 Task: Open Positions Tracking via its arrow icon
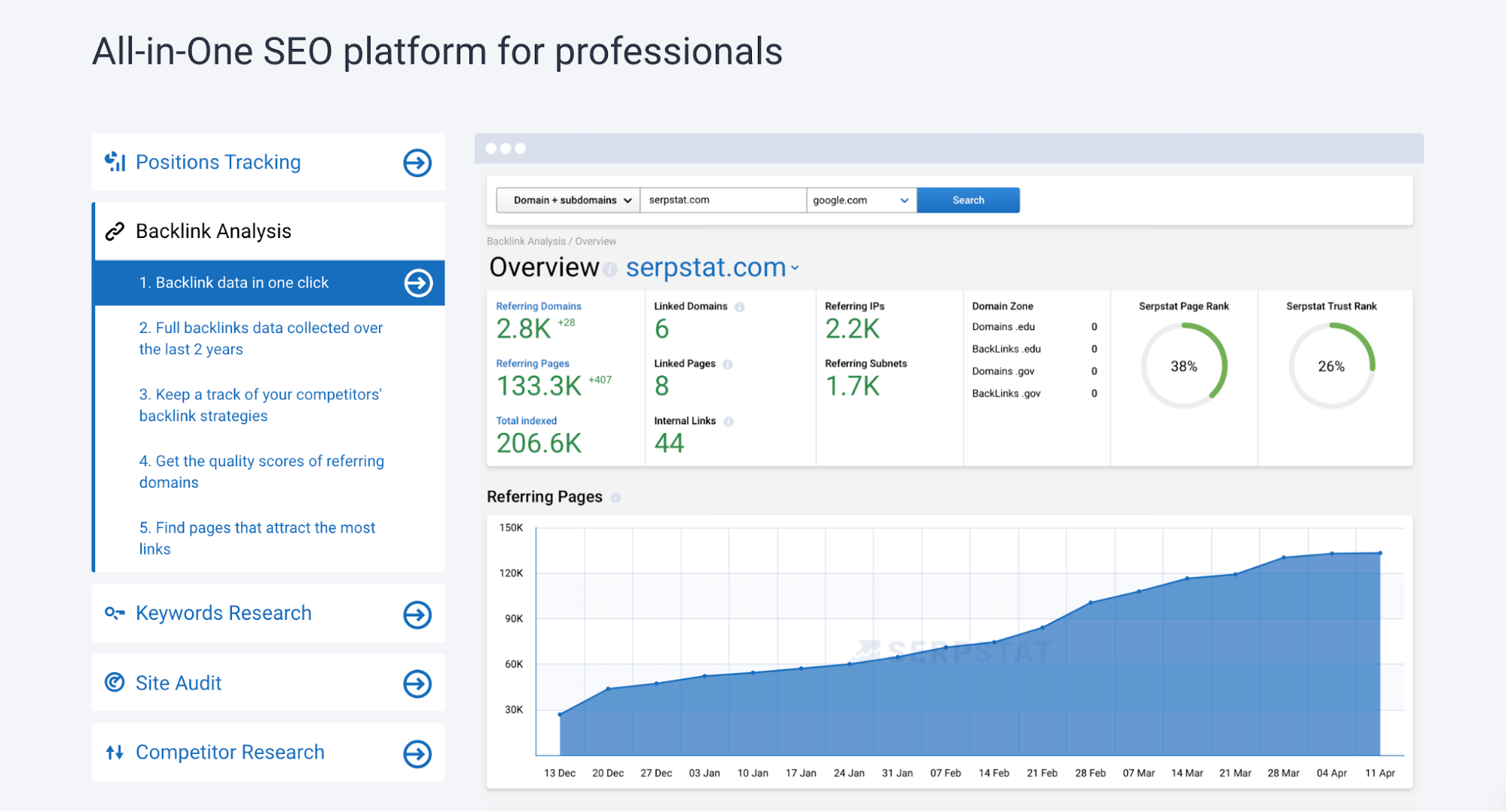(417, 163)
